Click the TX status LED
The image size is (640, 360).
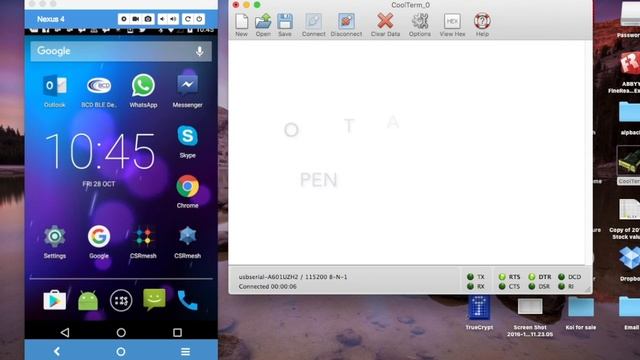[x=470, y=277]
